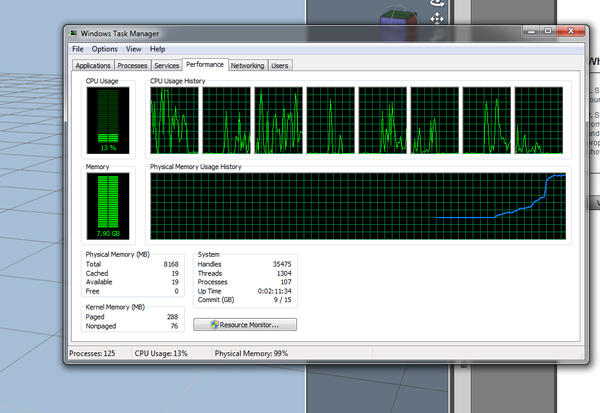Viewport: 600px width, 413px height.
Task: Open the Options menu
Action: pos(104,49)
